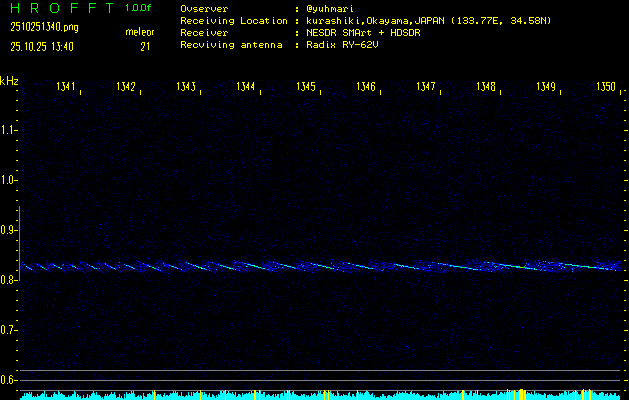
Task: Select the meteor count value 21
Action: (x=145, y=46)
